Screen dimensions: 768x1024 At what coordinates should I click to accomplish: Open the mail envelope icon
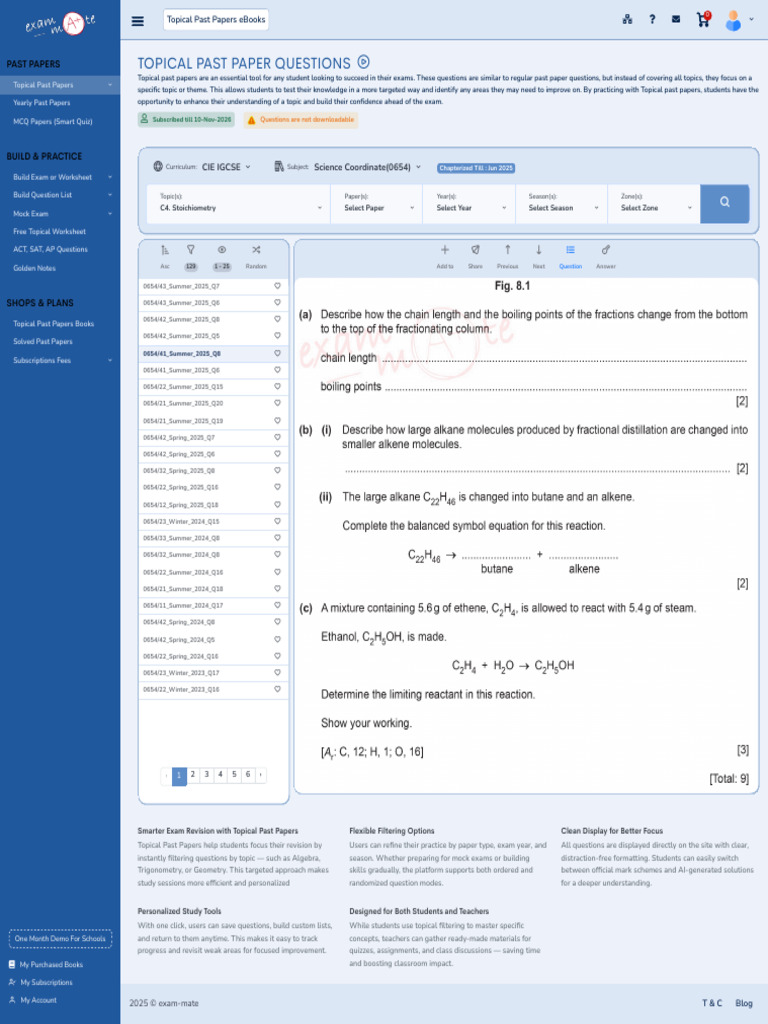tap(676, 20)
